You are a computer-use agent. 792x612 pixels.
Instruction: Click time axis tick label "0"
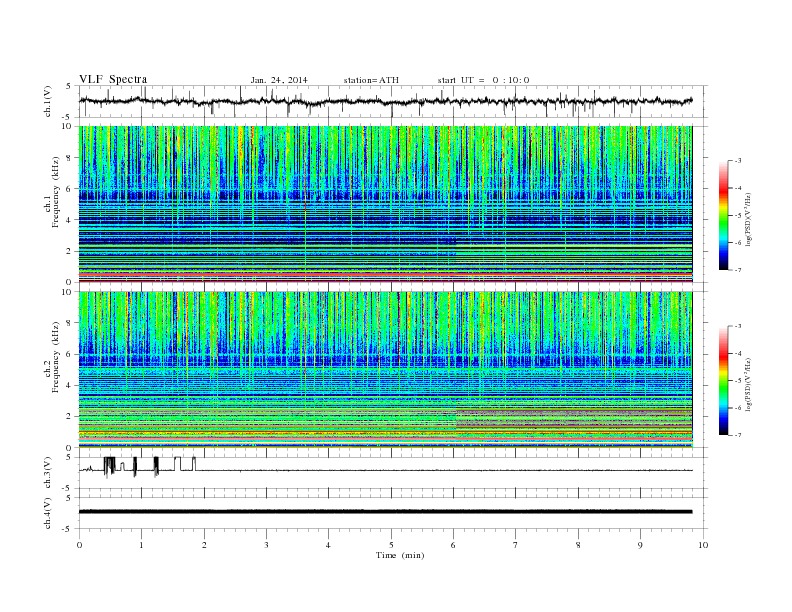point(79,545)
